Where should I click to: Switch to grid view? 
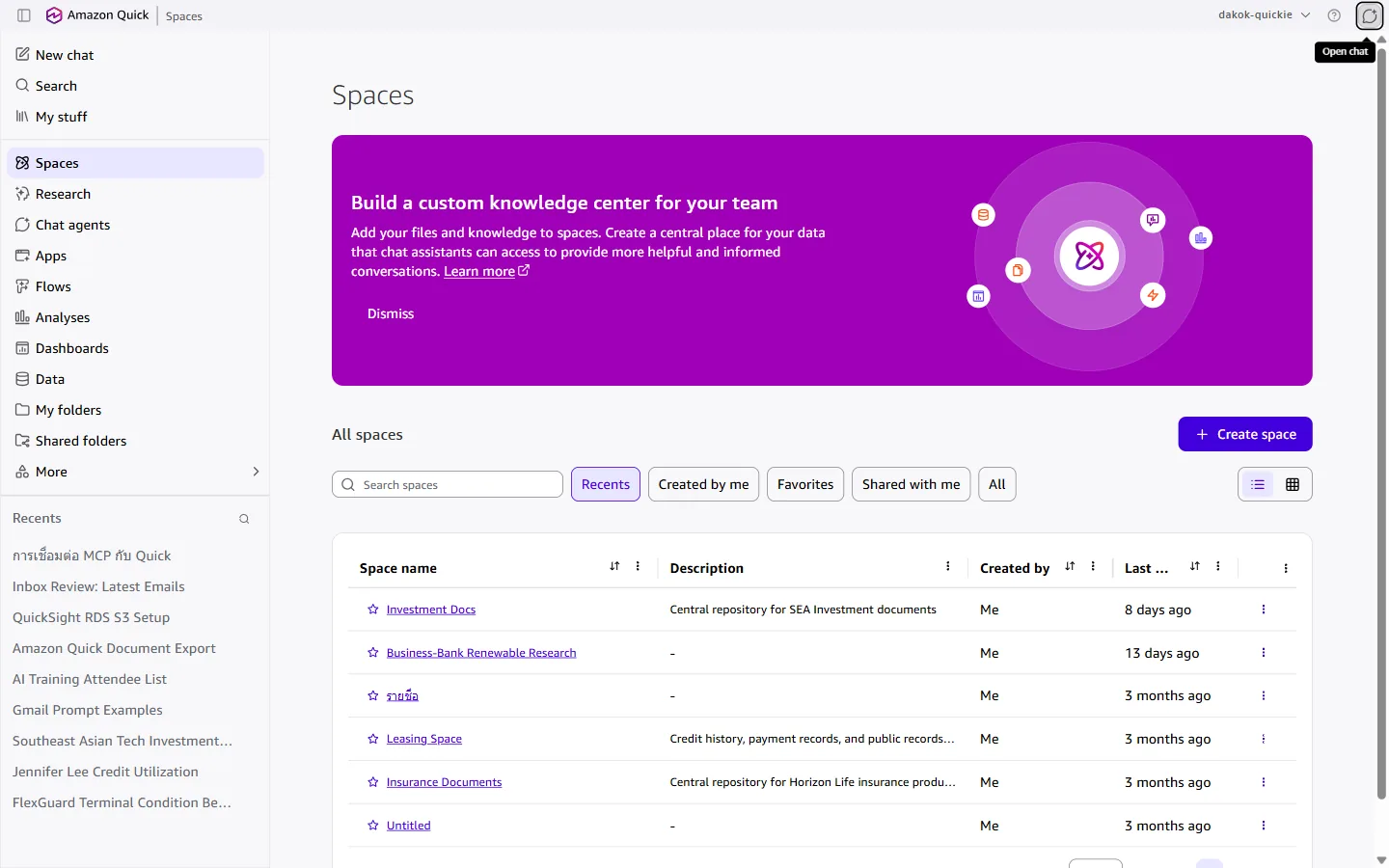(x=1293, y=484)
